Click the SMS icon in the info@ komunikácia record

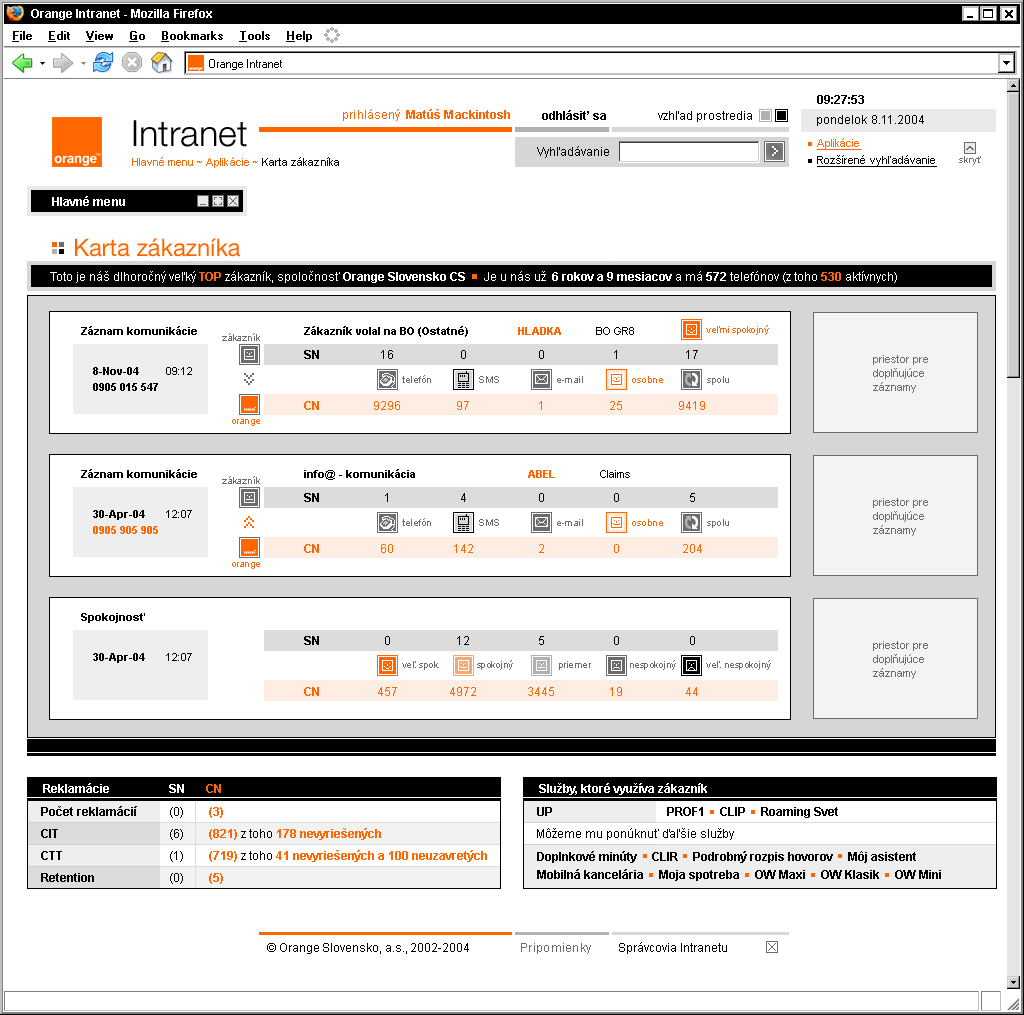(463, 523)
